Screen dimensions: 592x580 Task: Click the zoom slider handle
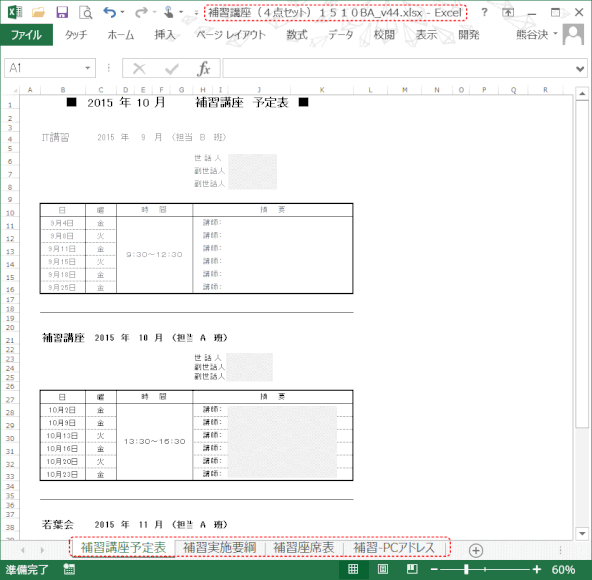pyautogui.click(x=467, y=569)
